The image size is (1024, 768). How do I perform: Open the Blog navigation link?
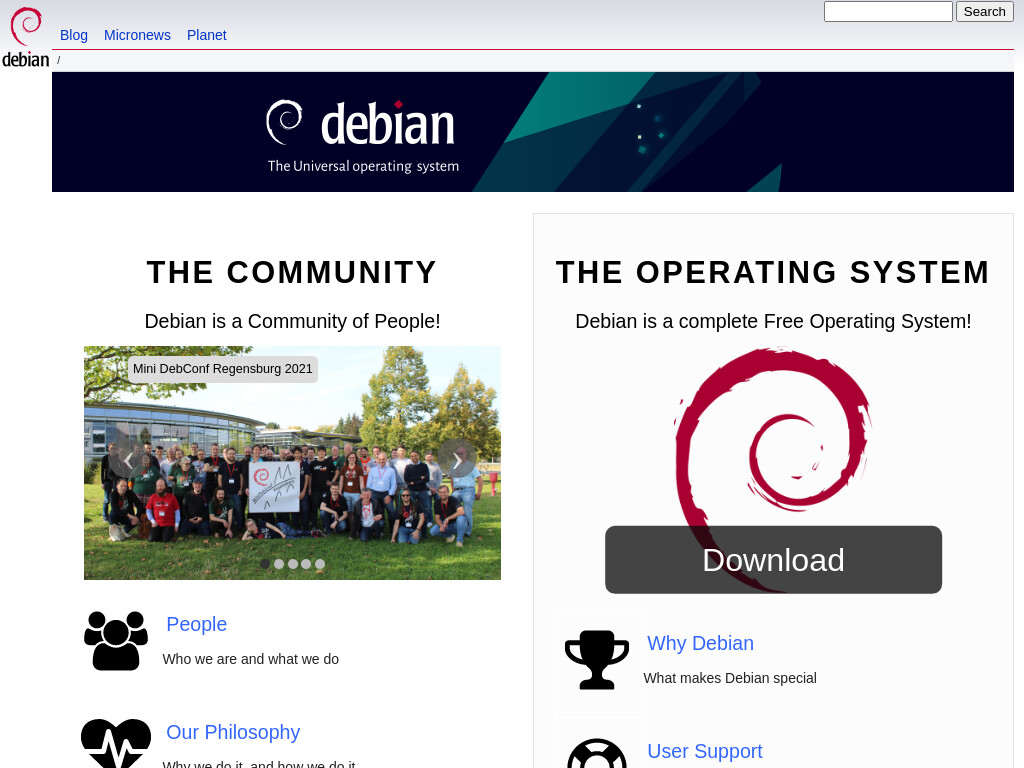click(74, 35)
